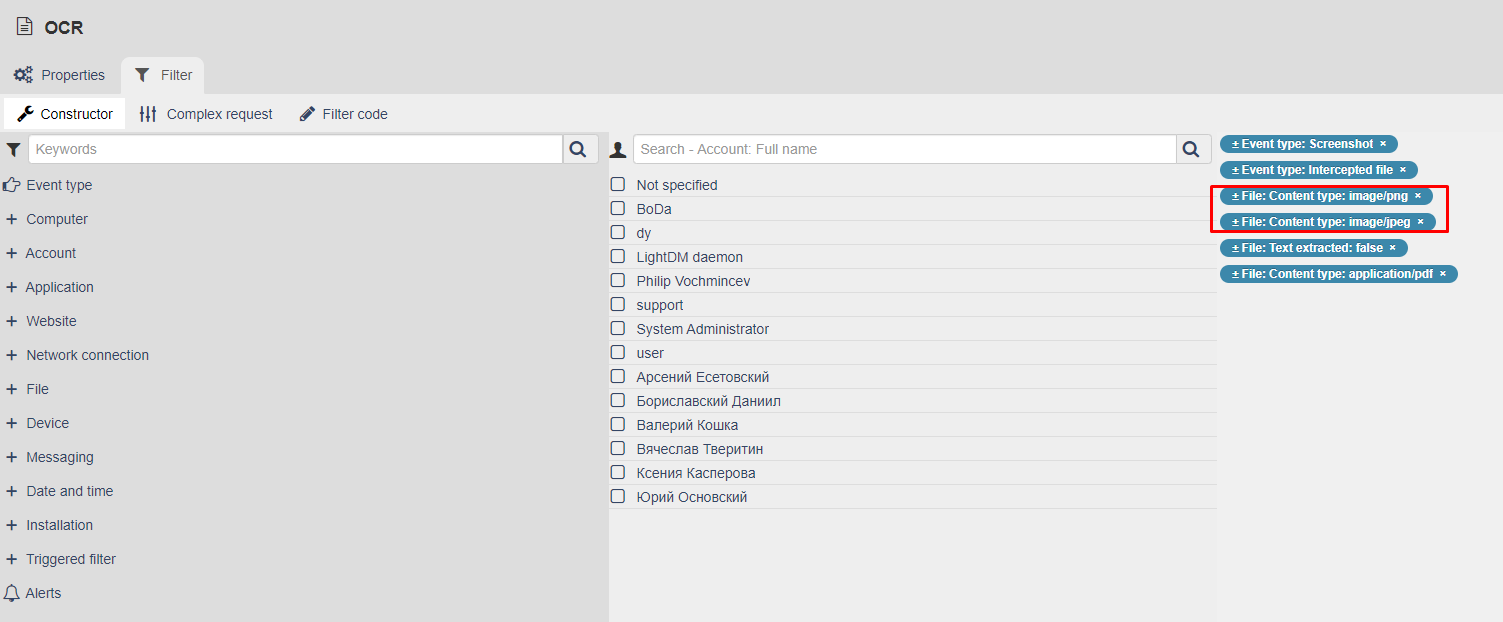Click the account name search magnifier icon

pos(1190,149)
